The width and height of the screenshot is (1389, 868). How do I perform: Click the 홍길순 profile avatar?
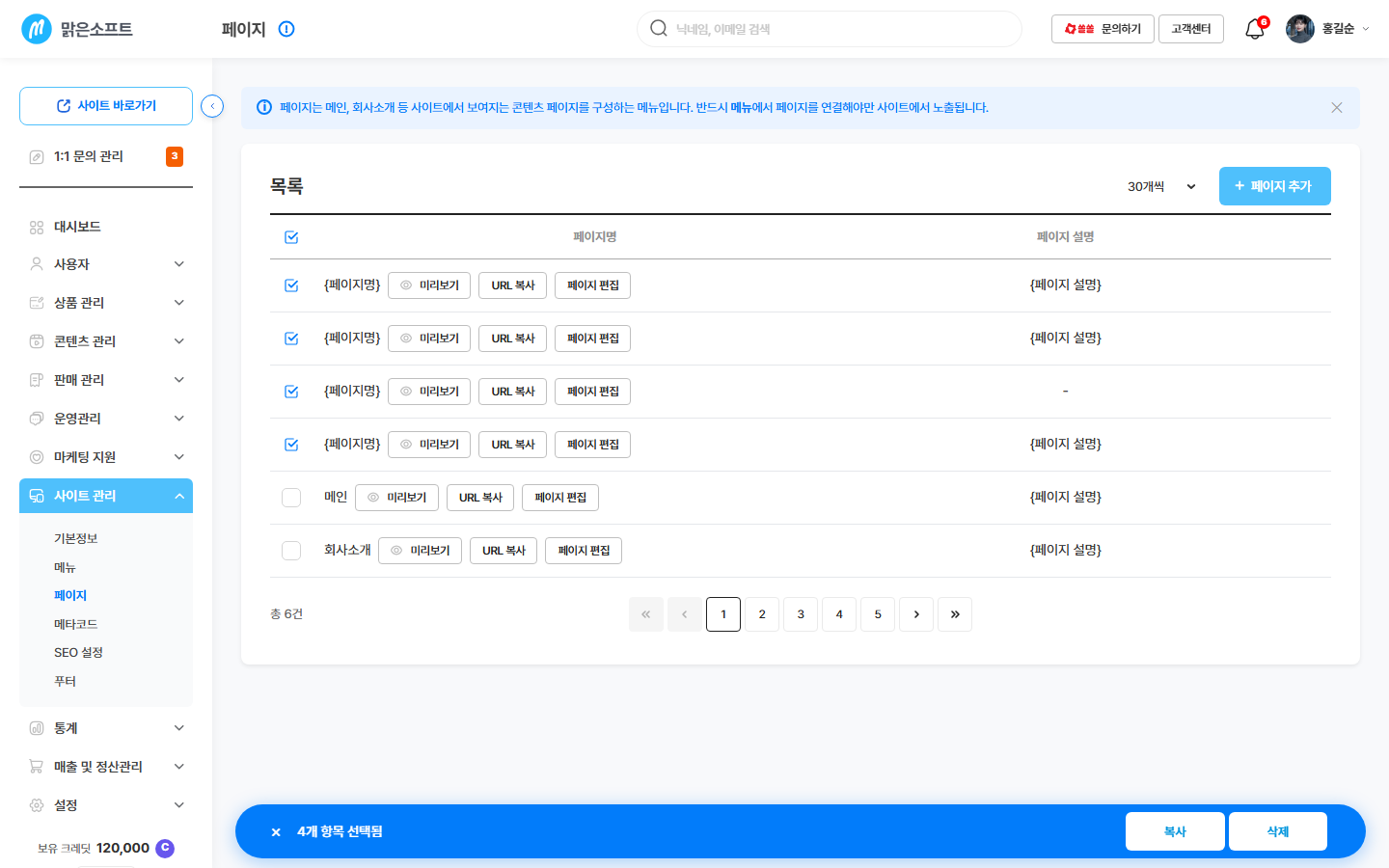pos(1300,29)
